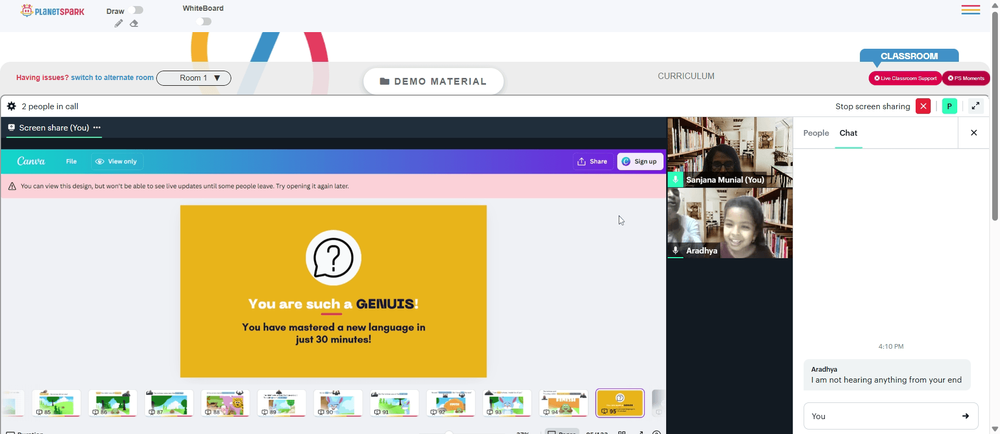The image size is (1000, 434).
Task: Select slide thumbnail 91
Action: point(394,403)
